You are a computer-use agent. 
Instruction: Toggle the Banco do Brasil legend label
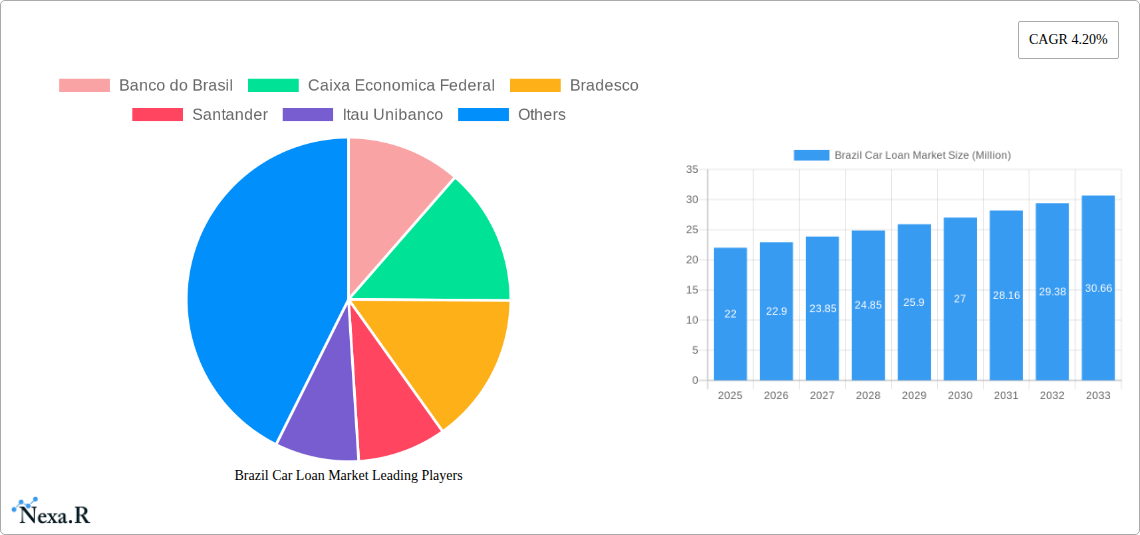[x=176, y=86]
